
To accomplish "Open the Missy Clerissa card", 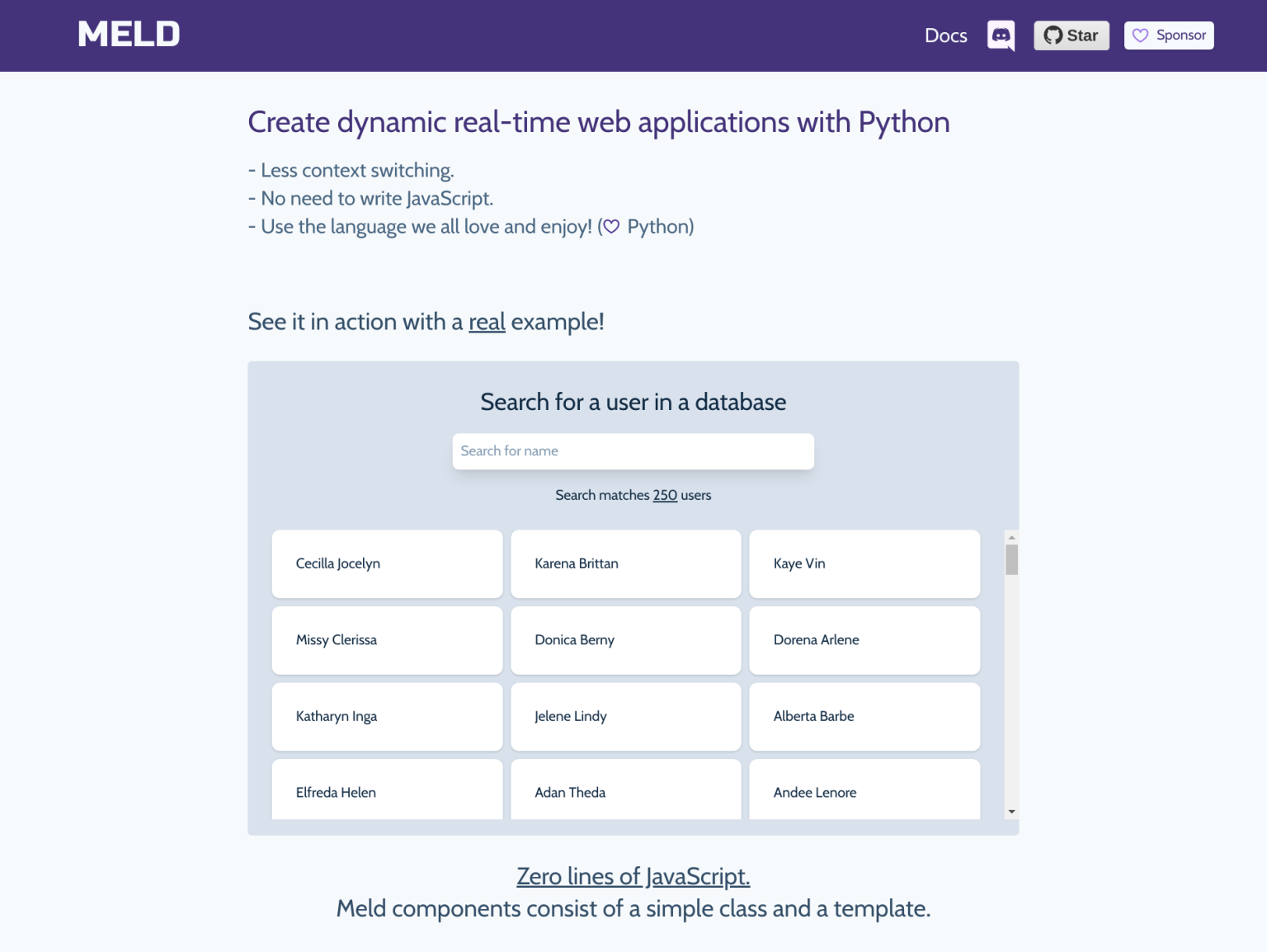I will (387, 640).
